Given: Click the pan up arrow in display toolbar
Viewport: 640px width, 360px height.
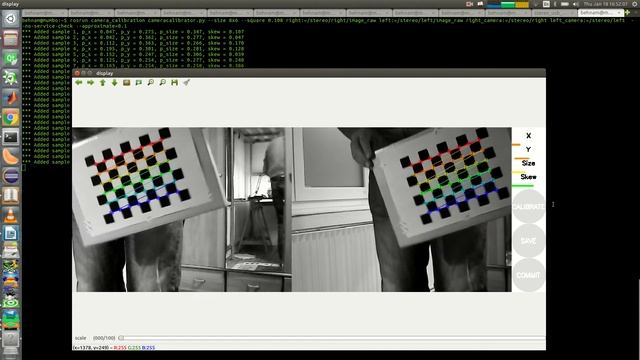Looking at the screenshot, I should (102, 82).
